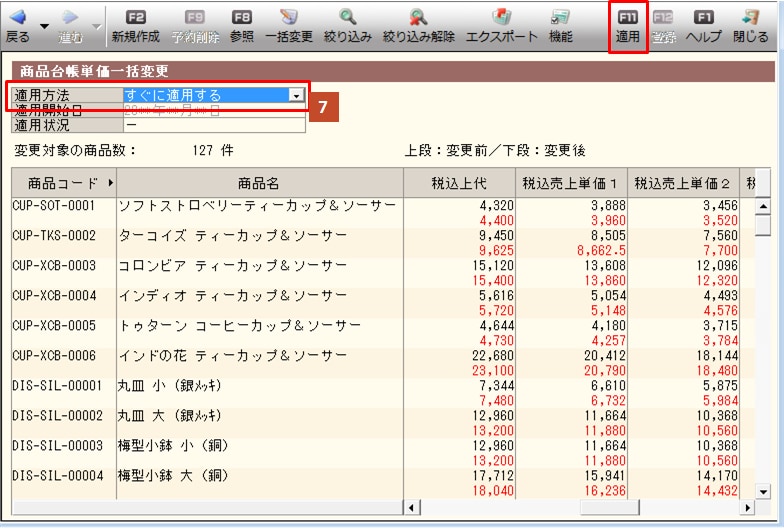Click the horizontal scrollbar left arrow
784x529 pixels.
[x=412, y=508]
